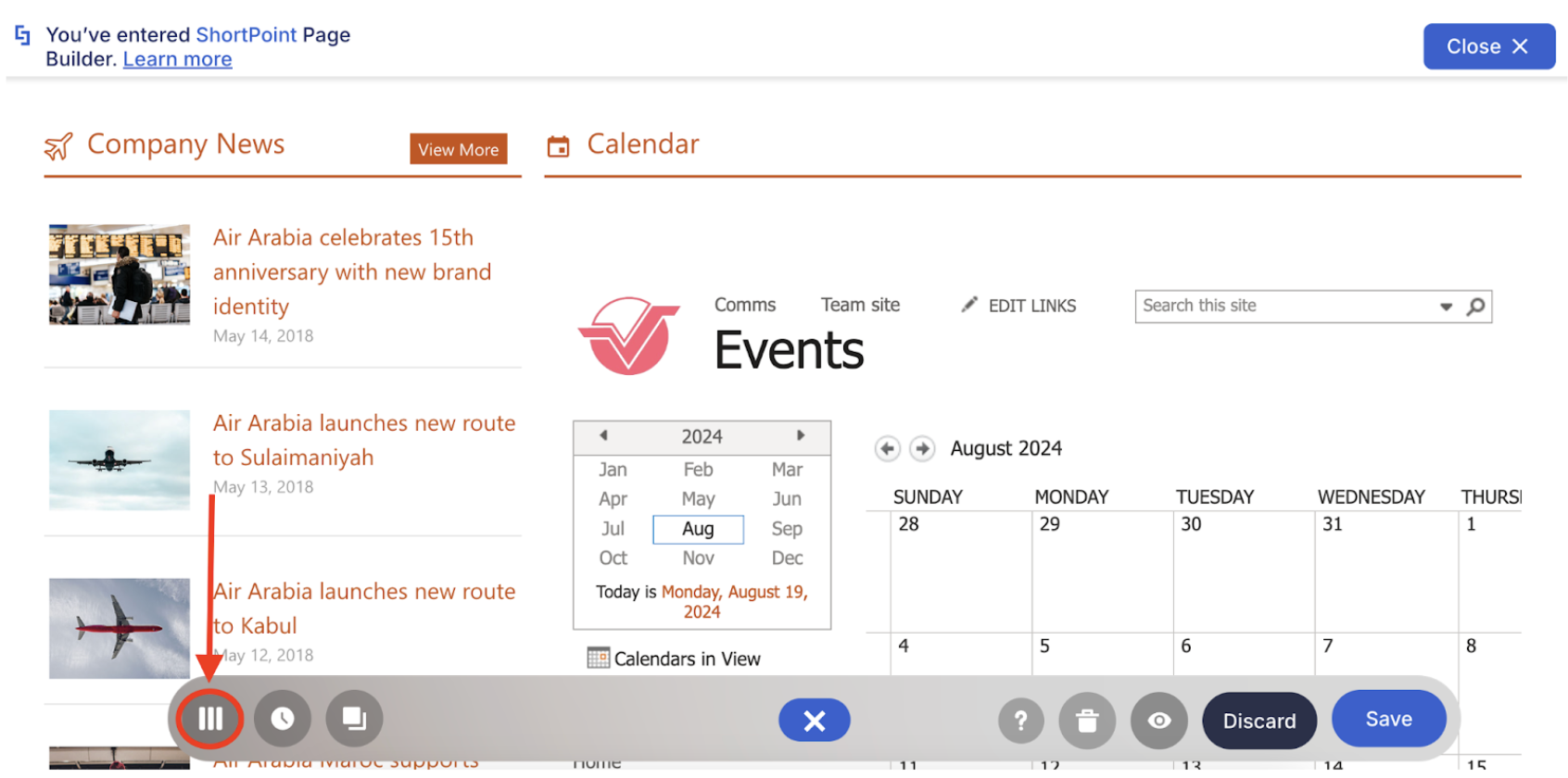Click the MONDAY column header
The height and width of the screenshot is (778, 1568).
1071,497
